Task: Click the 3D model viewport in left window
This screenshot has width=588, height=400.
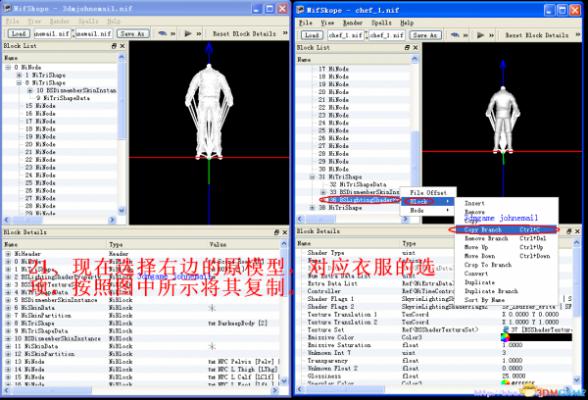Action: [x=209, y=133]
